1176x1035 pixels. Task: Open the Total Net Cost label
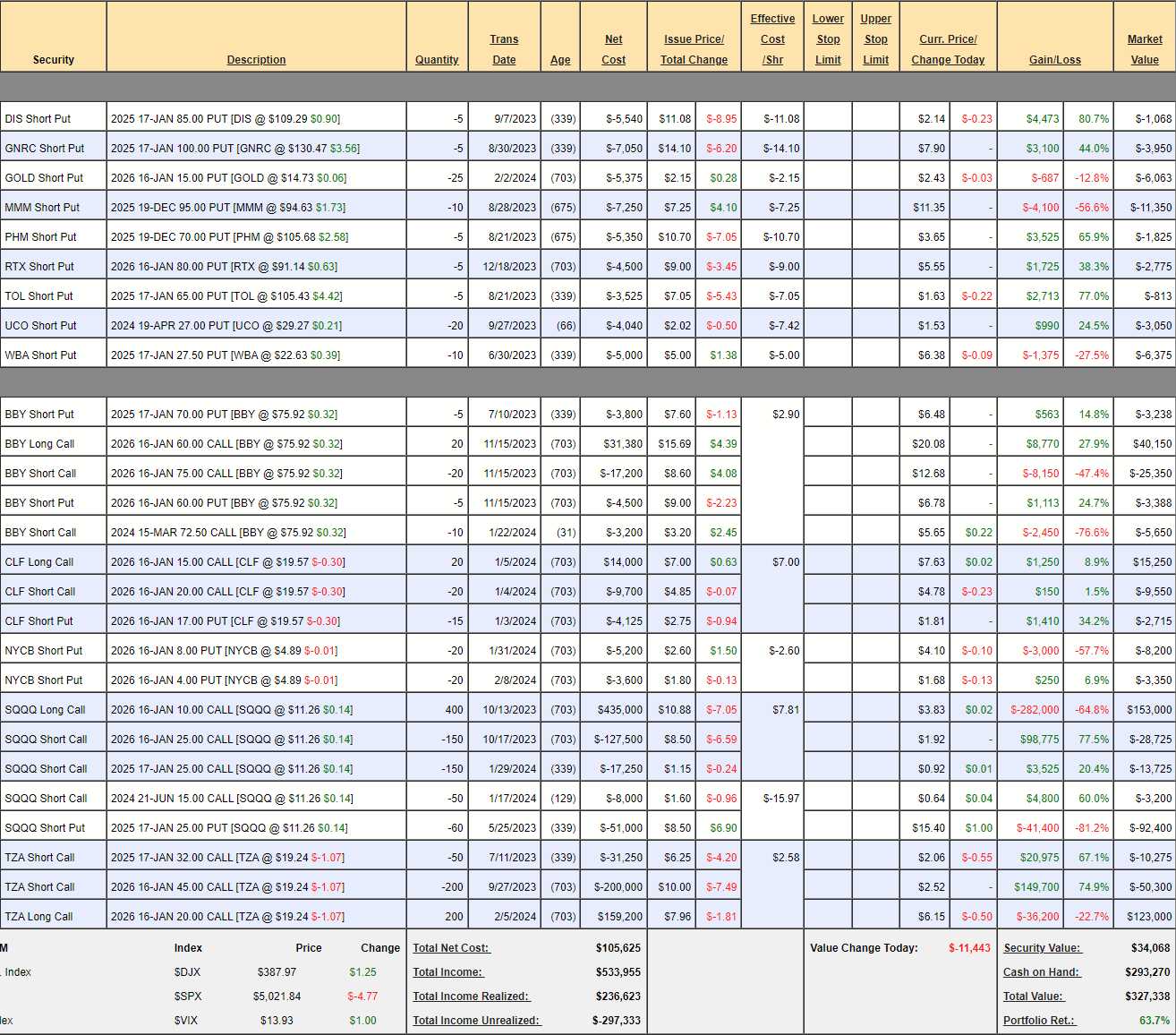tap(451, 948)
